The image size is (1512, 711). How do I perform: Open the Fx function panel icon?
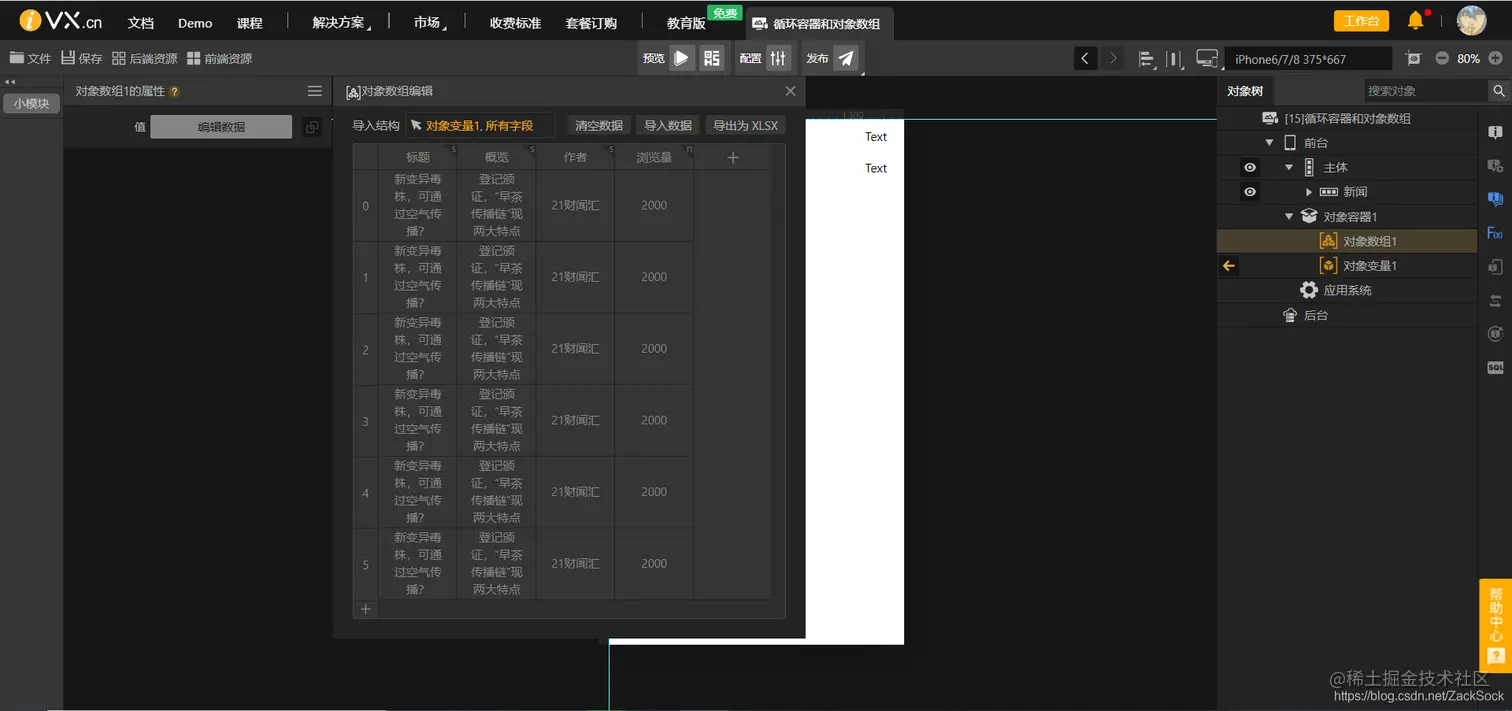point(1495,232)
